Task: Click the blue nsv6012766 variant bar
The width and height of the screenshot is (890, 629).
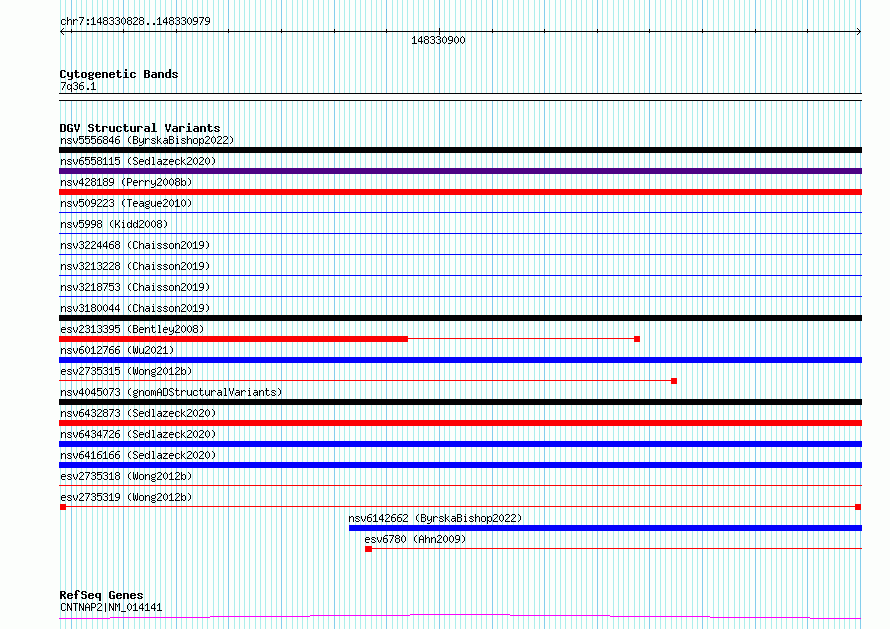Action: 460,360
